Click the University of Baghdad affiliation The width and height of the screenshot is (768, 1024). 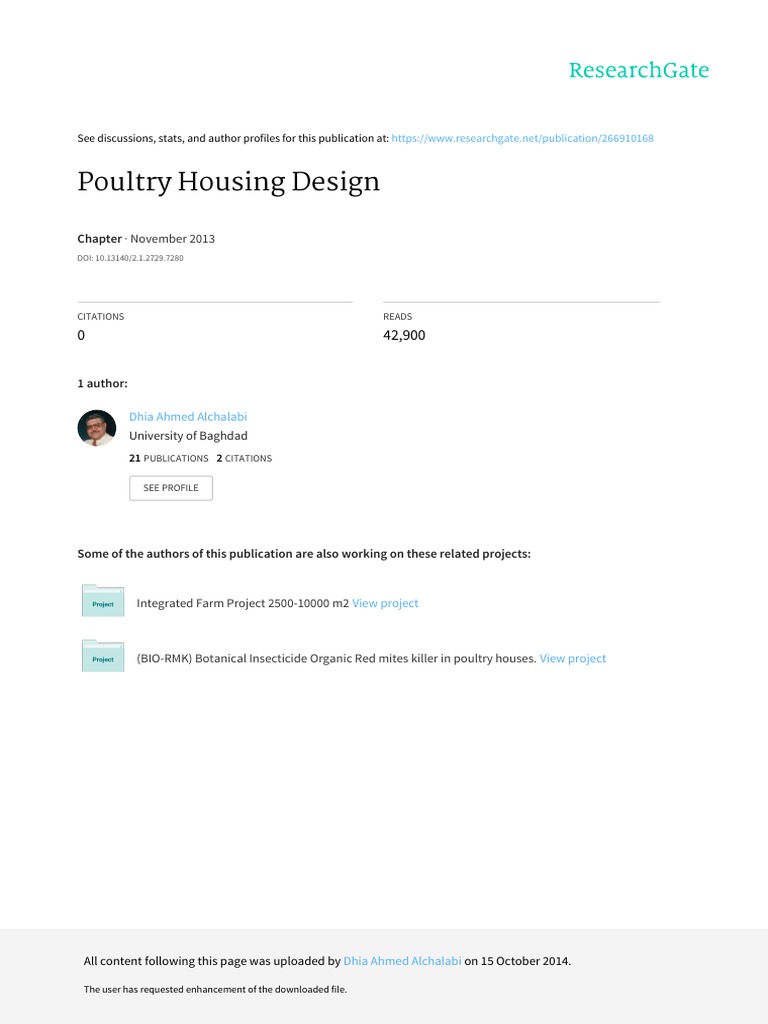click(x=188, y=436)
